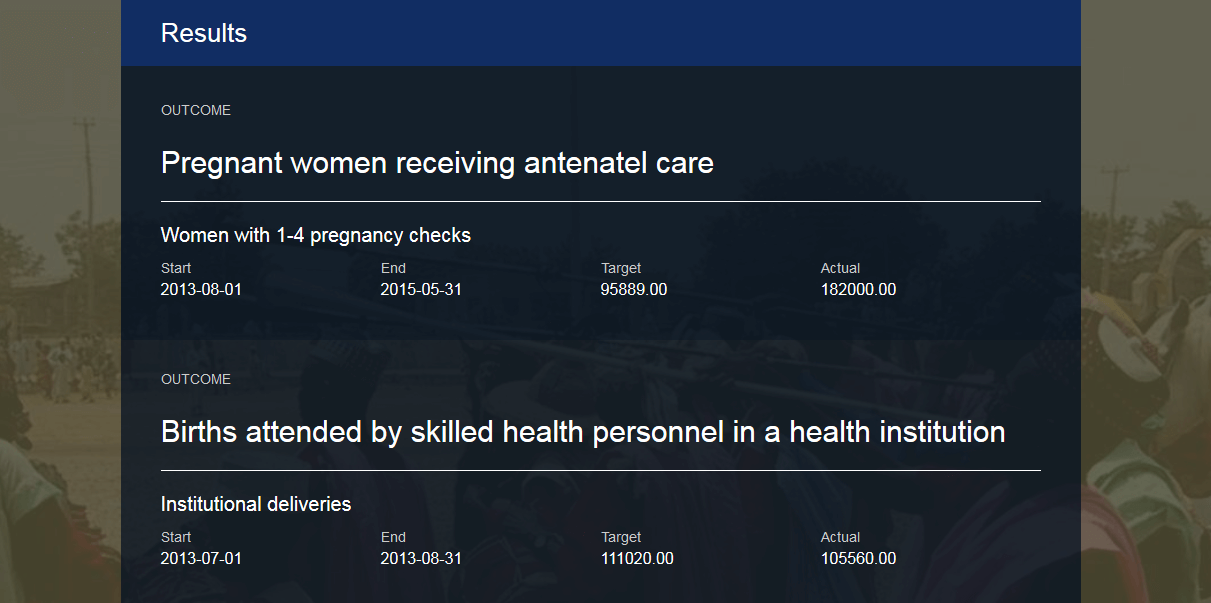Image resolution: width=1211 pixels, height=603 pixels.
Task: Select heading Pregnant women receiving antenatel care
Action: point(437,163)
